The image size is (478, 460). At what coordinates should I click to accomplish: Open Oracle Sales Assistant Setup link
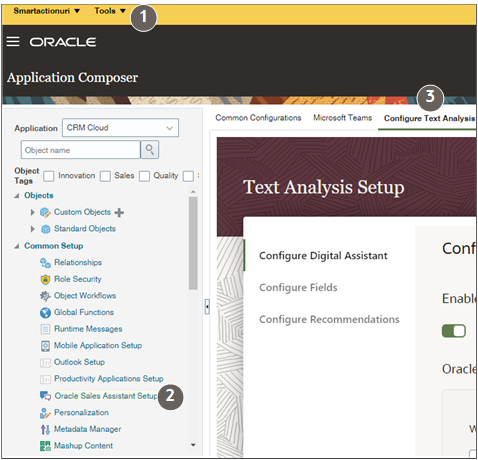(x=105, y=396)
